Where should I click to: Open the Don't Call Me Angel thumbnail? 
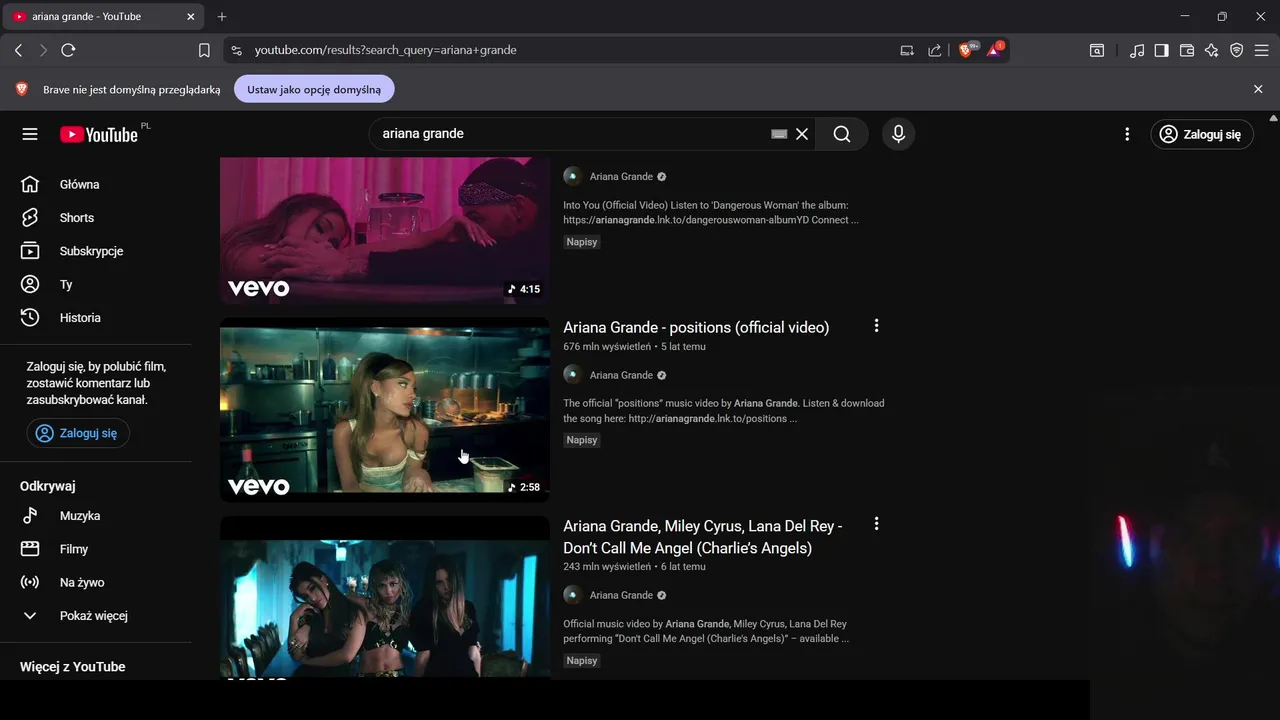[x=385, y=598]
